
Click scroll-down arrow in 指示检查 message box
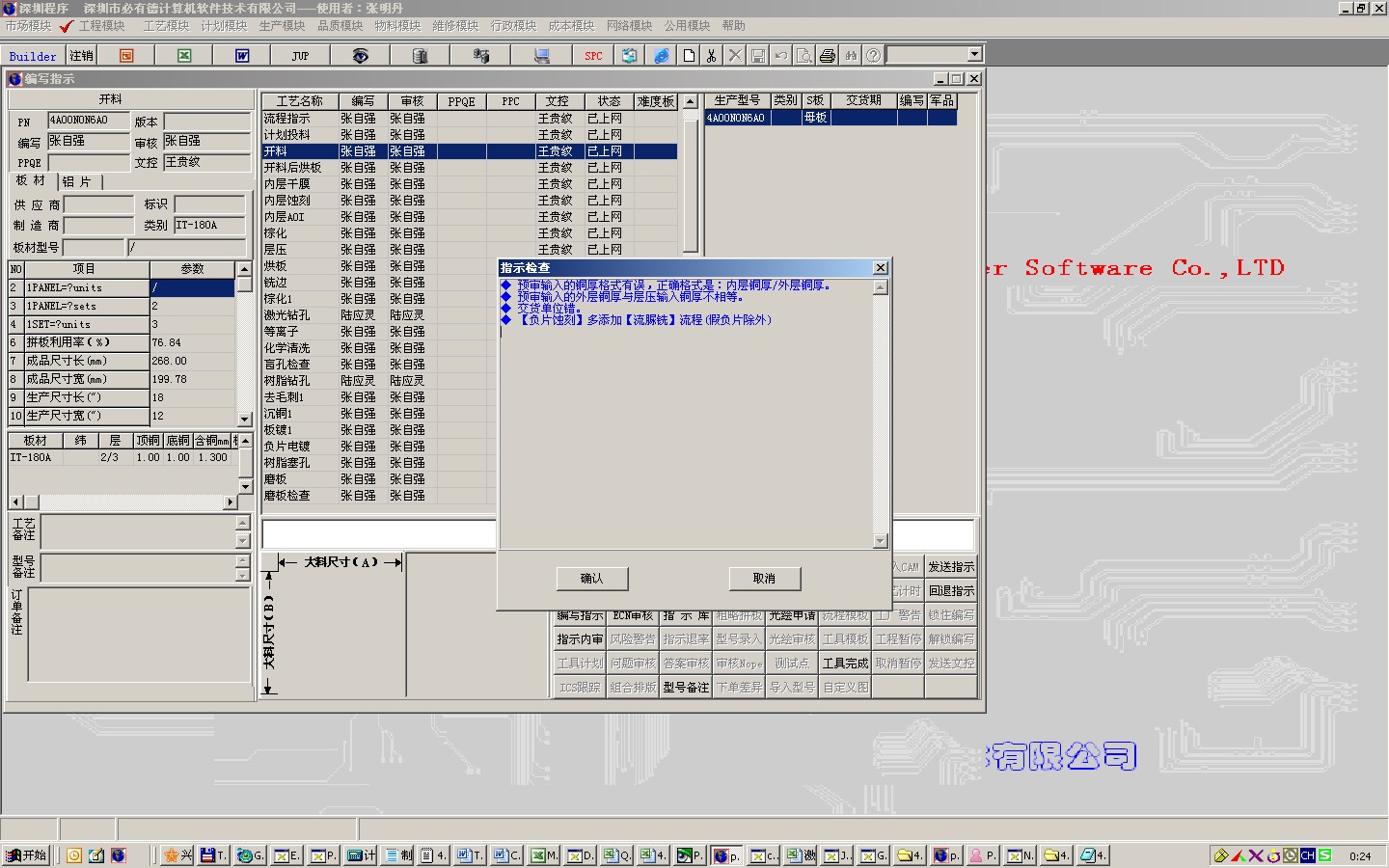(880, 541)
